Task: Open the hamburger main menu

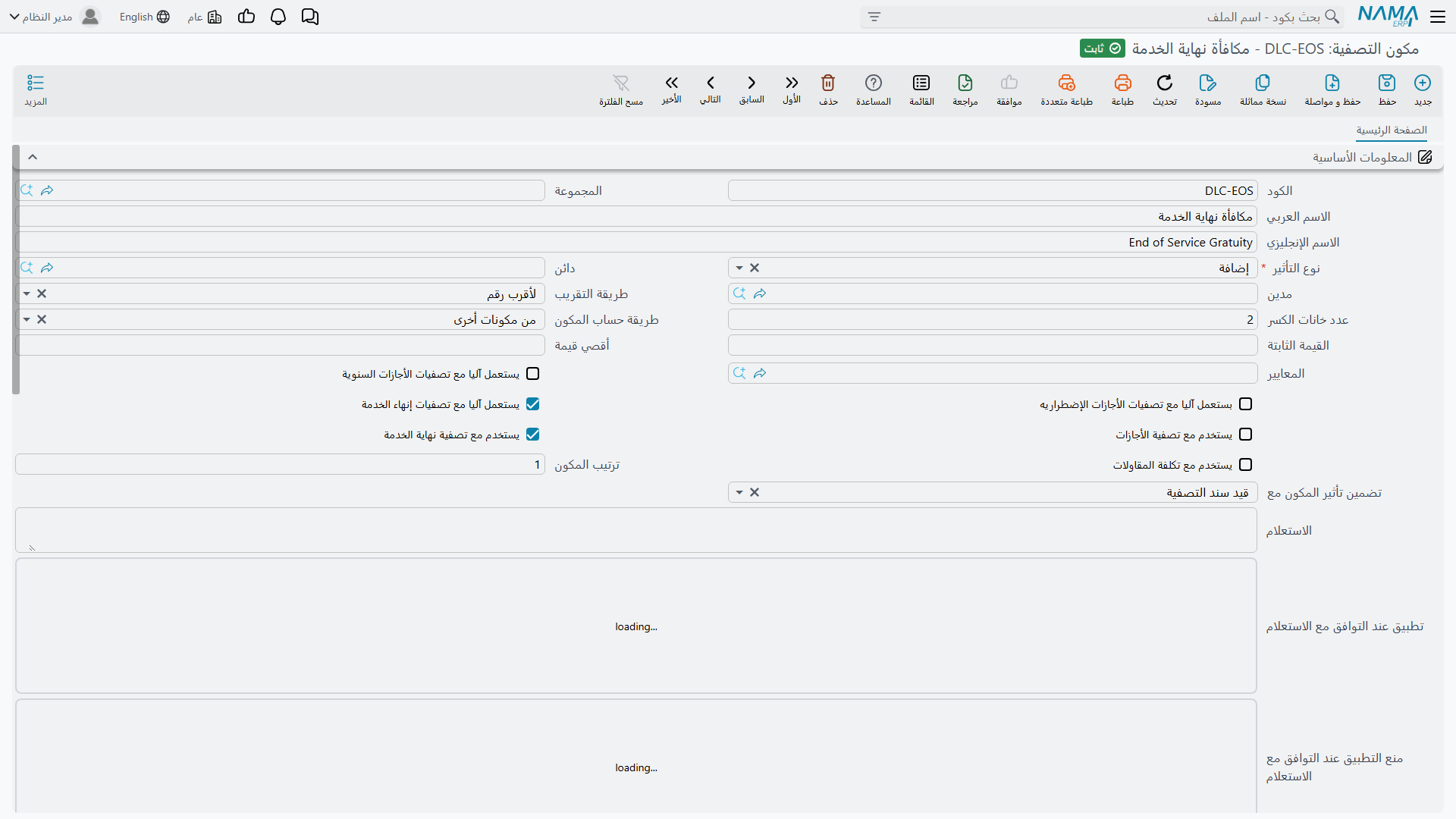Action: click(1438, 17)
